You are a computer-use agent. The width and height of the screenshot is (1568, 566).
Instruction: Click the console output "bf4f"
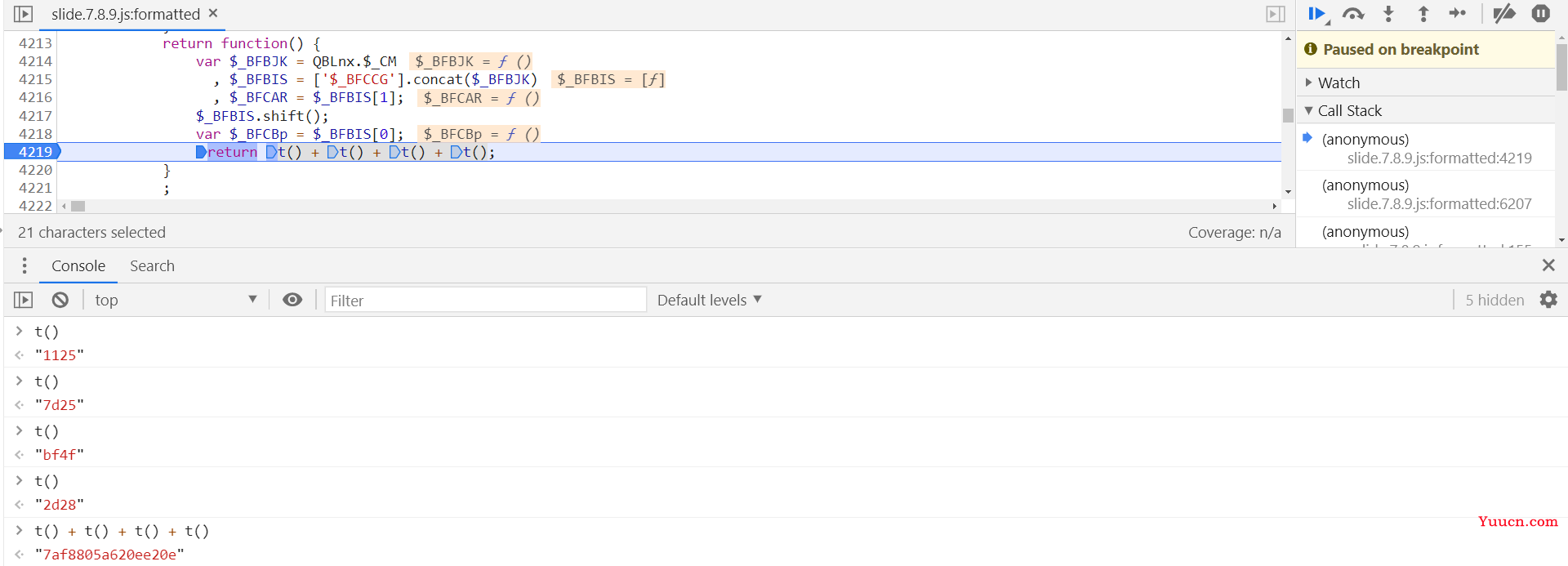(x=60, y=455)
